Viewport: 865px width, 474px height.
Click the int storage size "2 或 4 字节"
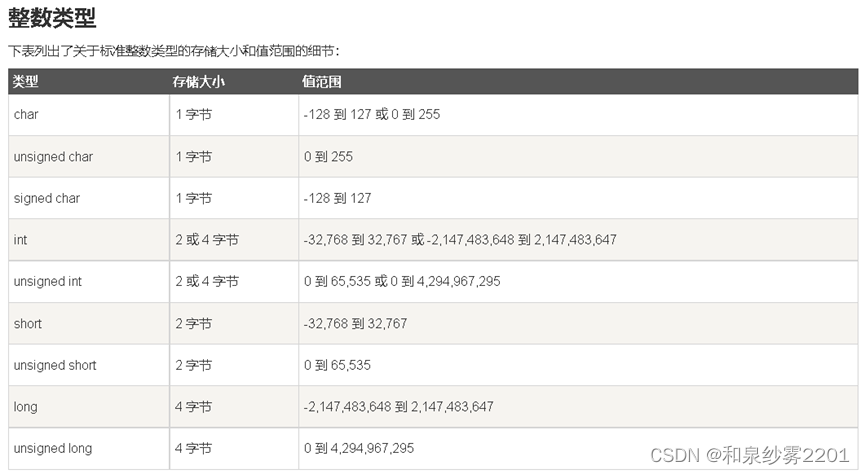click(207, 240)
